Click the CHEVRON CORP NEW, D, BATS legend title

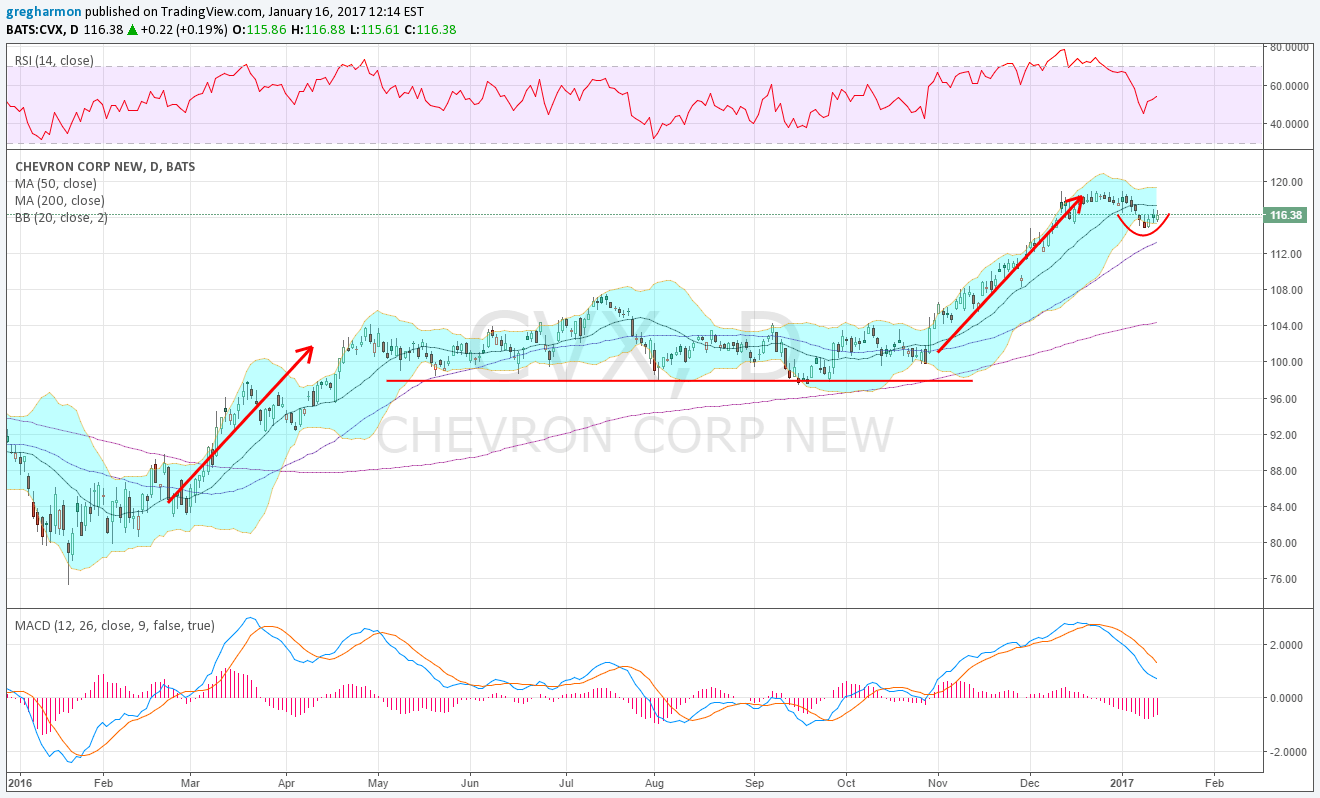[x=105, y=167]
